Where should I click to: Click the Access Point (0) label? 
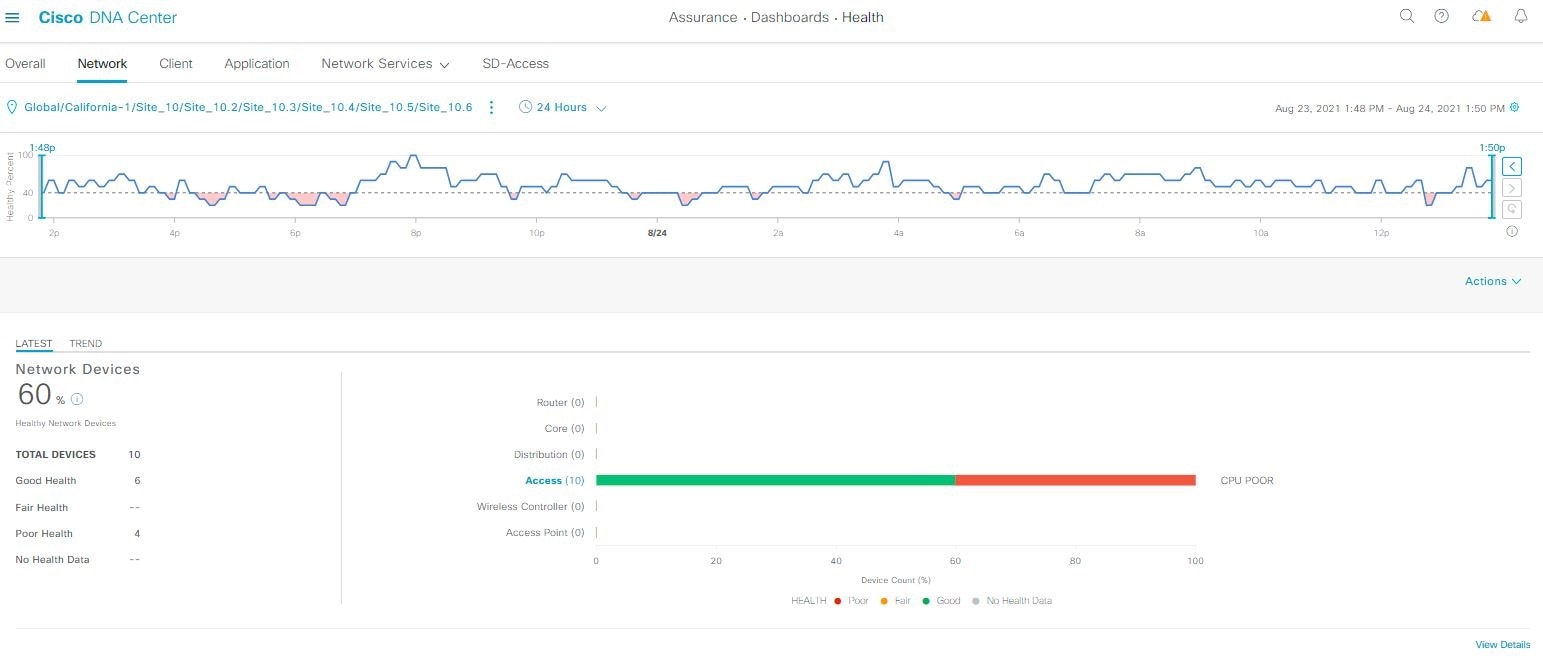545,532
